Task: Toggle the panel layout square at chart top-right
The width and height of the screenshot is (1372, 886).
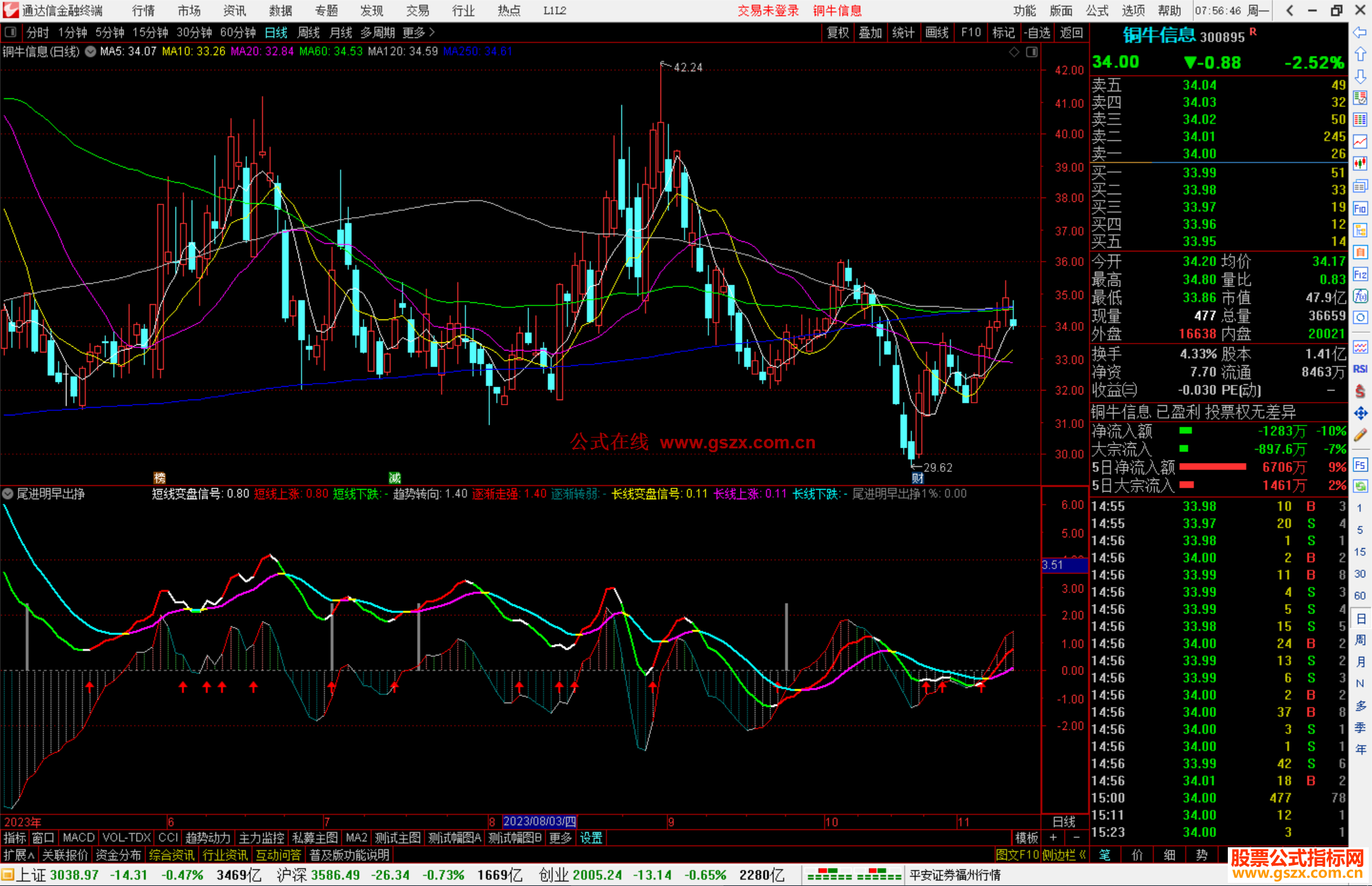Action: click(x=1032, y=52)
